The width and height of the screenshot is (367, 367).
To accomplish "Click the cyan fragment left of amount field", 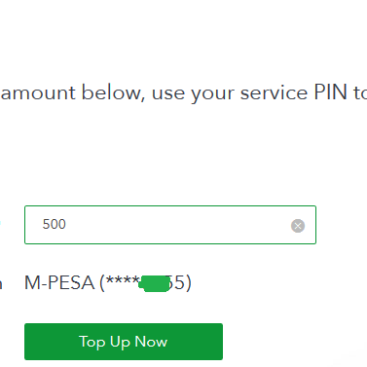I will (1, 223).
